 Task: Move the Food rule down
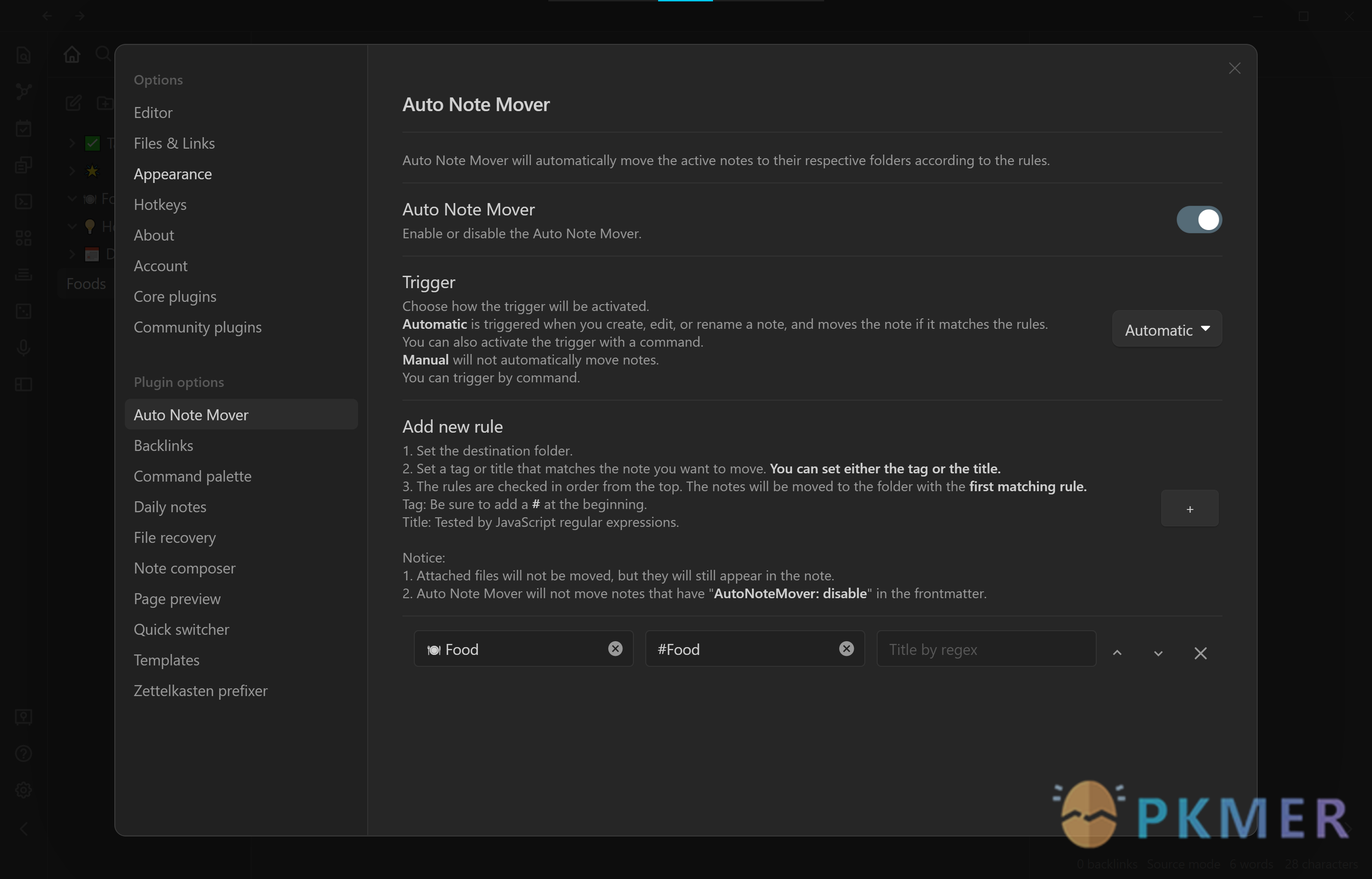pyautogui.click(x=1158, y=653)
